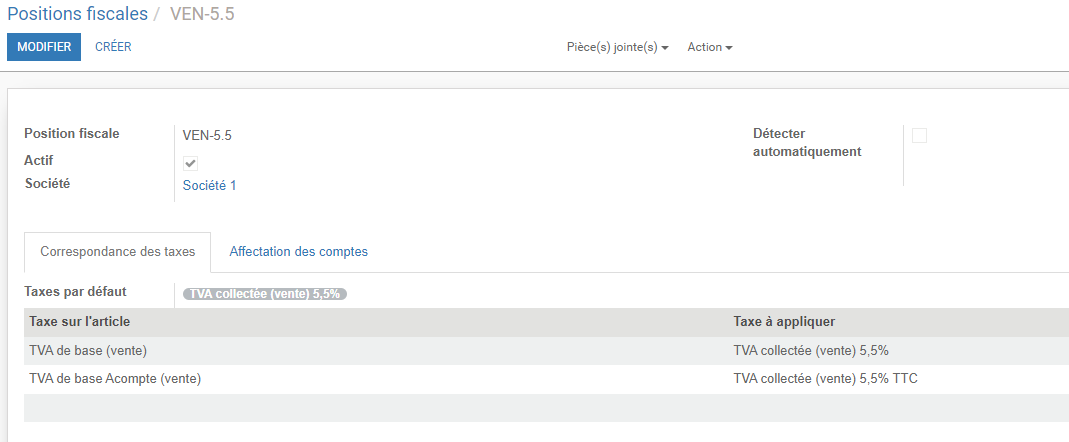Screen dimensions: 1069x442
Task: Click the caret arrow next to Pièce(s) jointe(s)
Action: (x=665, y=48)
